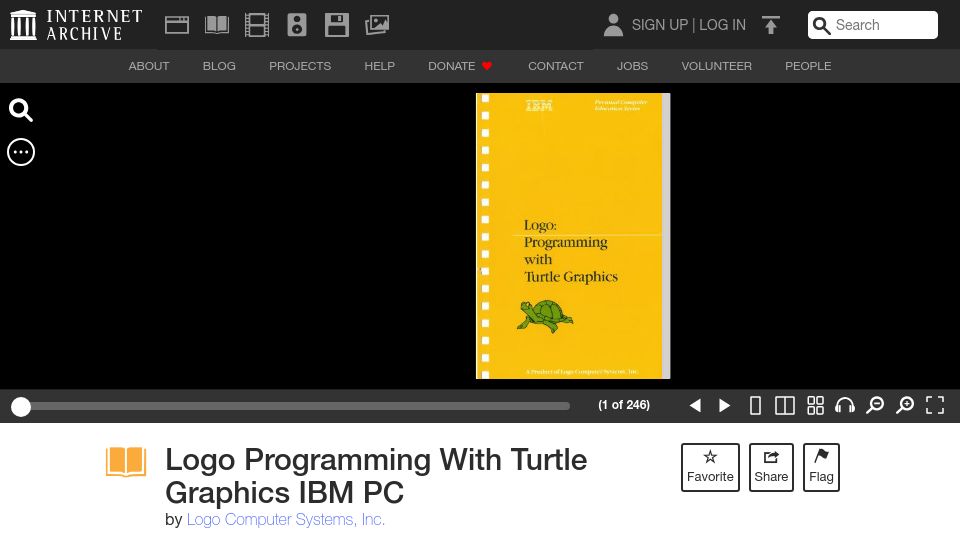960x540 pixels.
Task: Open the PEOPLE menu item
Action: coord(808,66)
